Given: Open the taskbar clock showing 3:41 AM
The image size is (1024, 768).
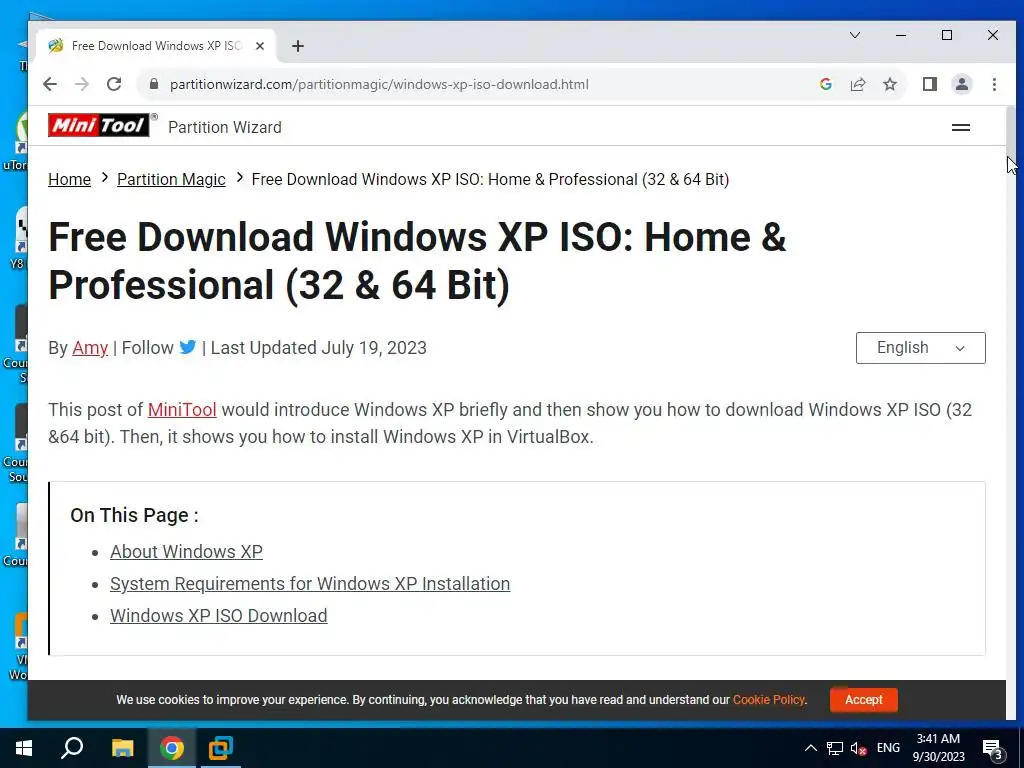Looking at the screenshot, I should point(938,748).
